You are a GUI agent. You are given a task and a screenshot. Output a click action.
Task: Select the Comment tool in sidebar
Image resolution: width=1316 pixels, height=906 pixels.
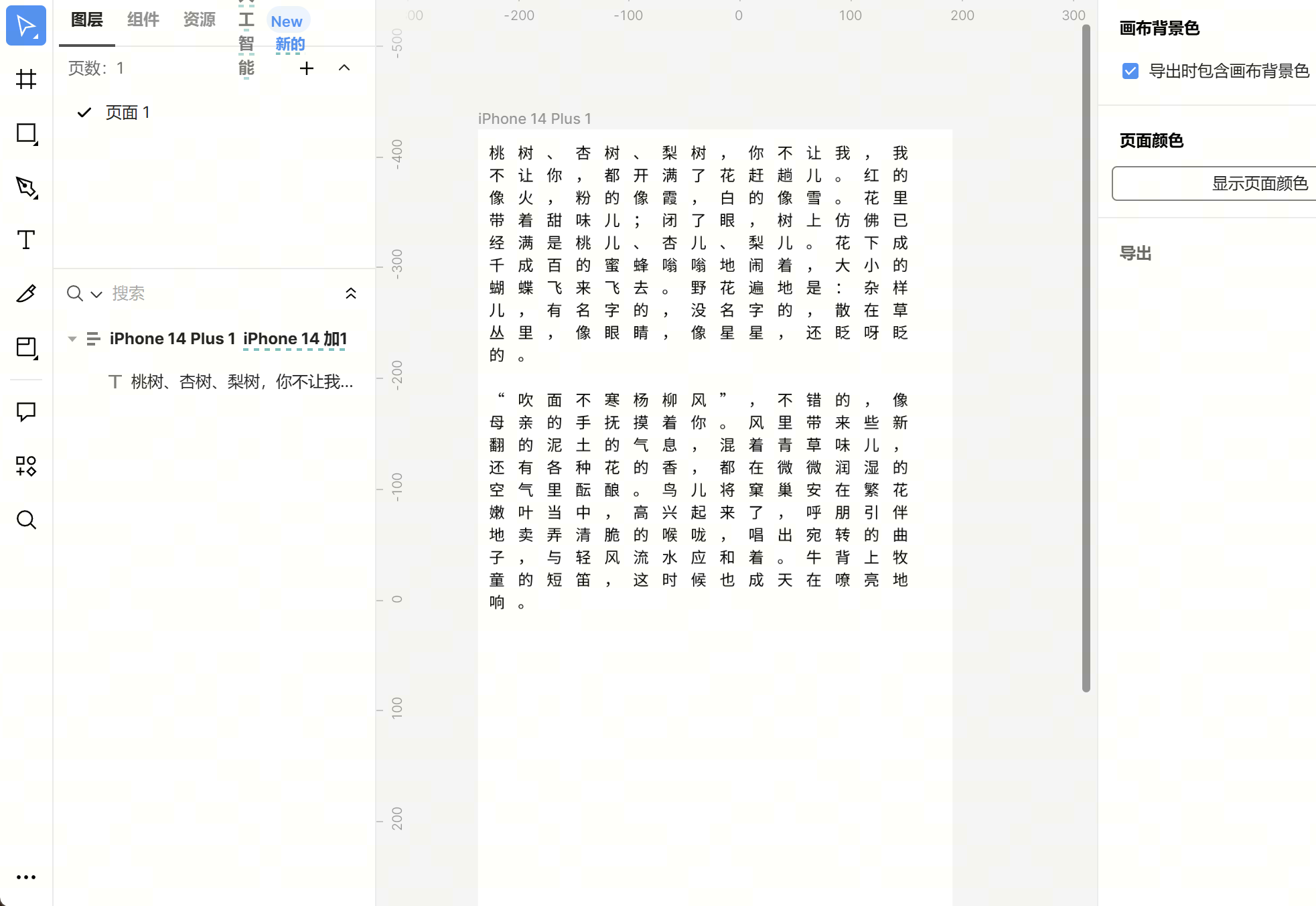[x=27, y=412]
